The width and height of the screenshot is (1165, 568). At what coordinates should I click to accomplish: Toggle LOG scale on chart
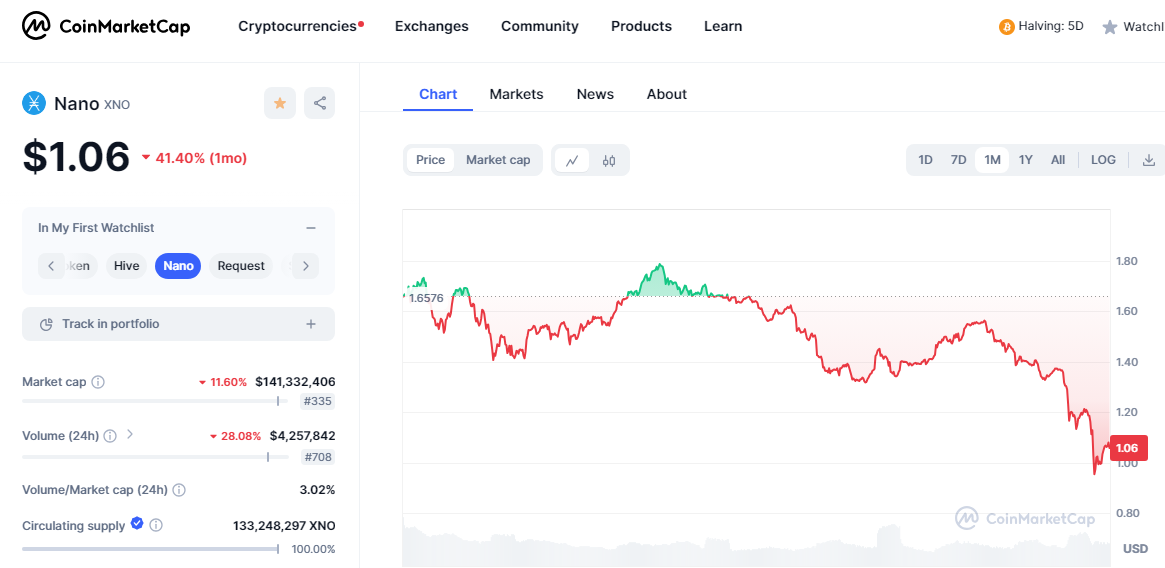tap(1103, 160)
